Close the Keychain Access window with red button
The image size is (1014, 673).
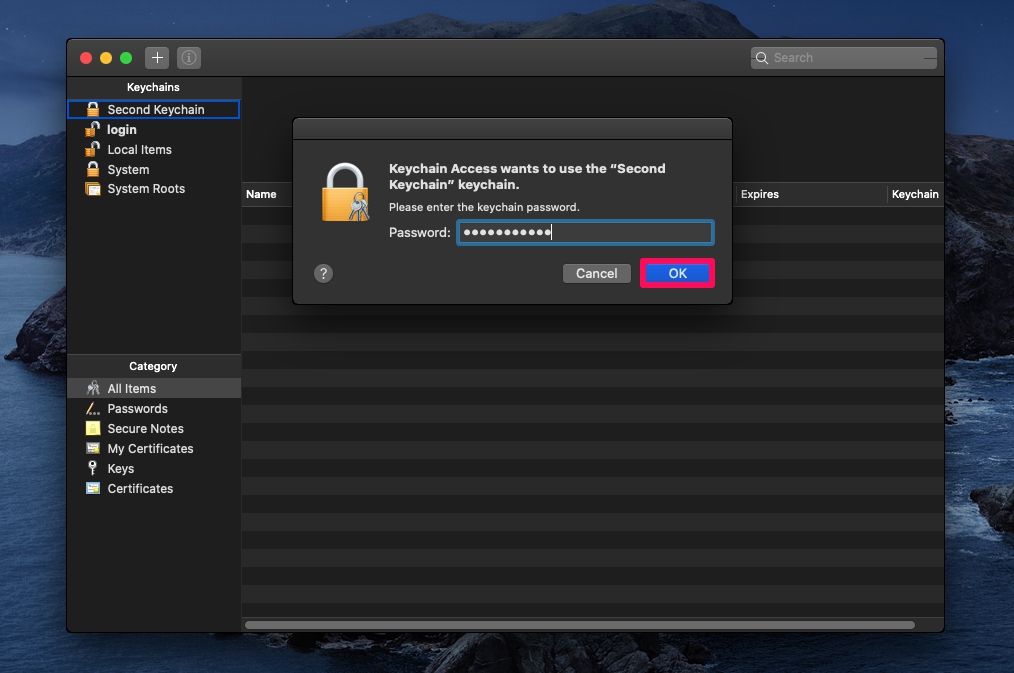[86, 58]
